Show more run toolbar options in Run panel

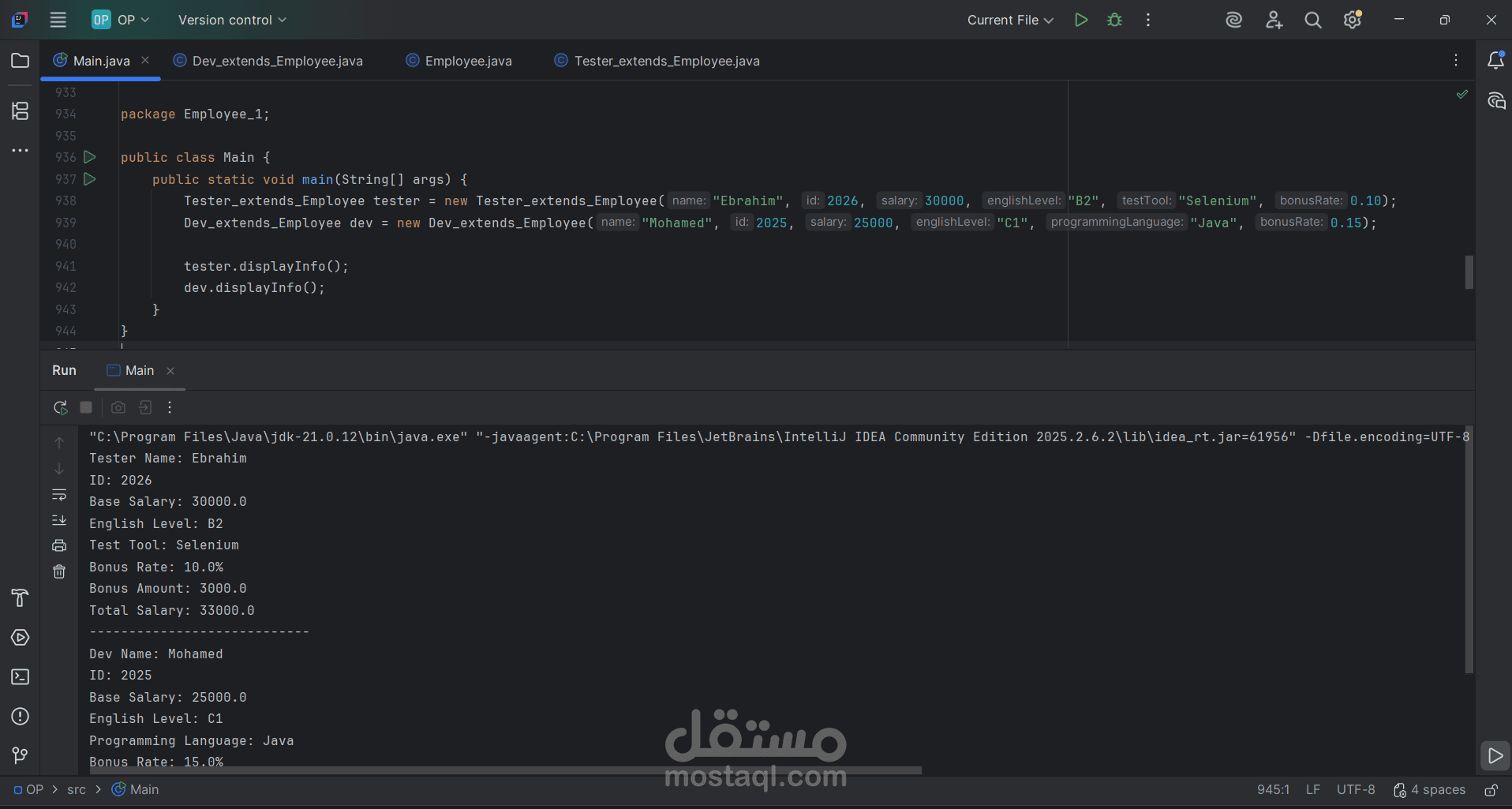click(170, 407)
